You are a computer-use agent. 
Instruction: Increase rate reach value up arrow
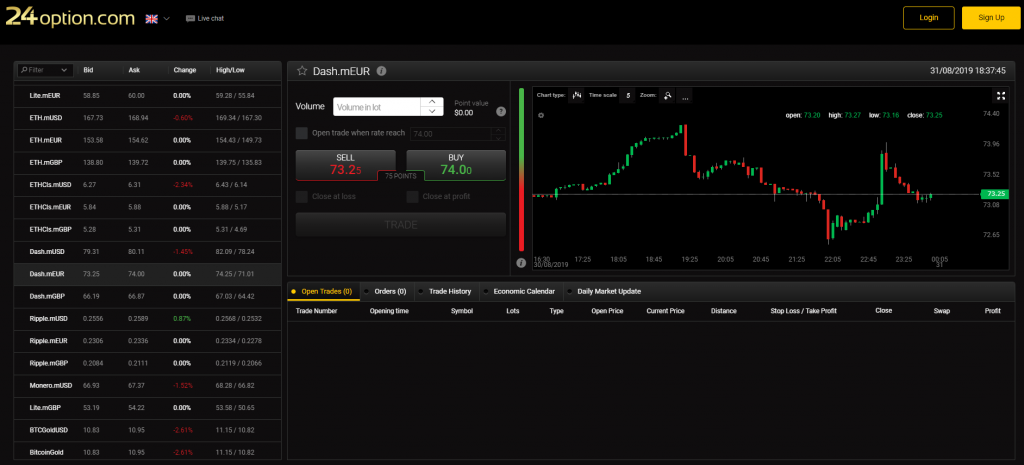coord(499,130)
